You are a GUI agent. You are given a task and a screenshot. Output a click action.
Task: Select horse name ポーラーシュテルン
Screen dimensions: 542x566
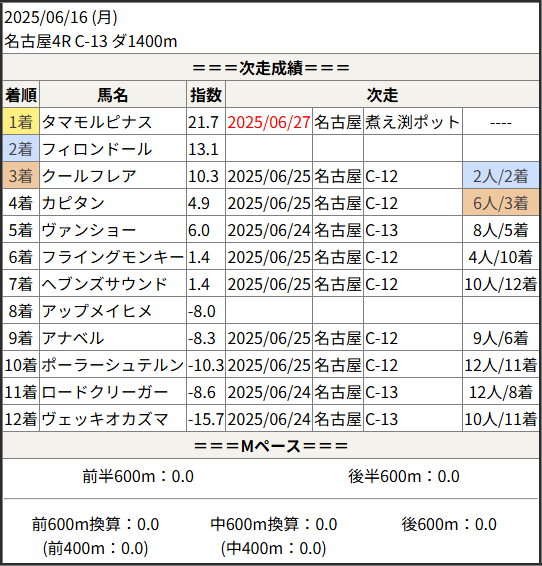coord(113,365)
